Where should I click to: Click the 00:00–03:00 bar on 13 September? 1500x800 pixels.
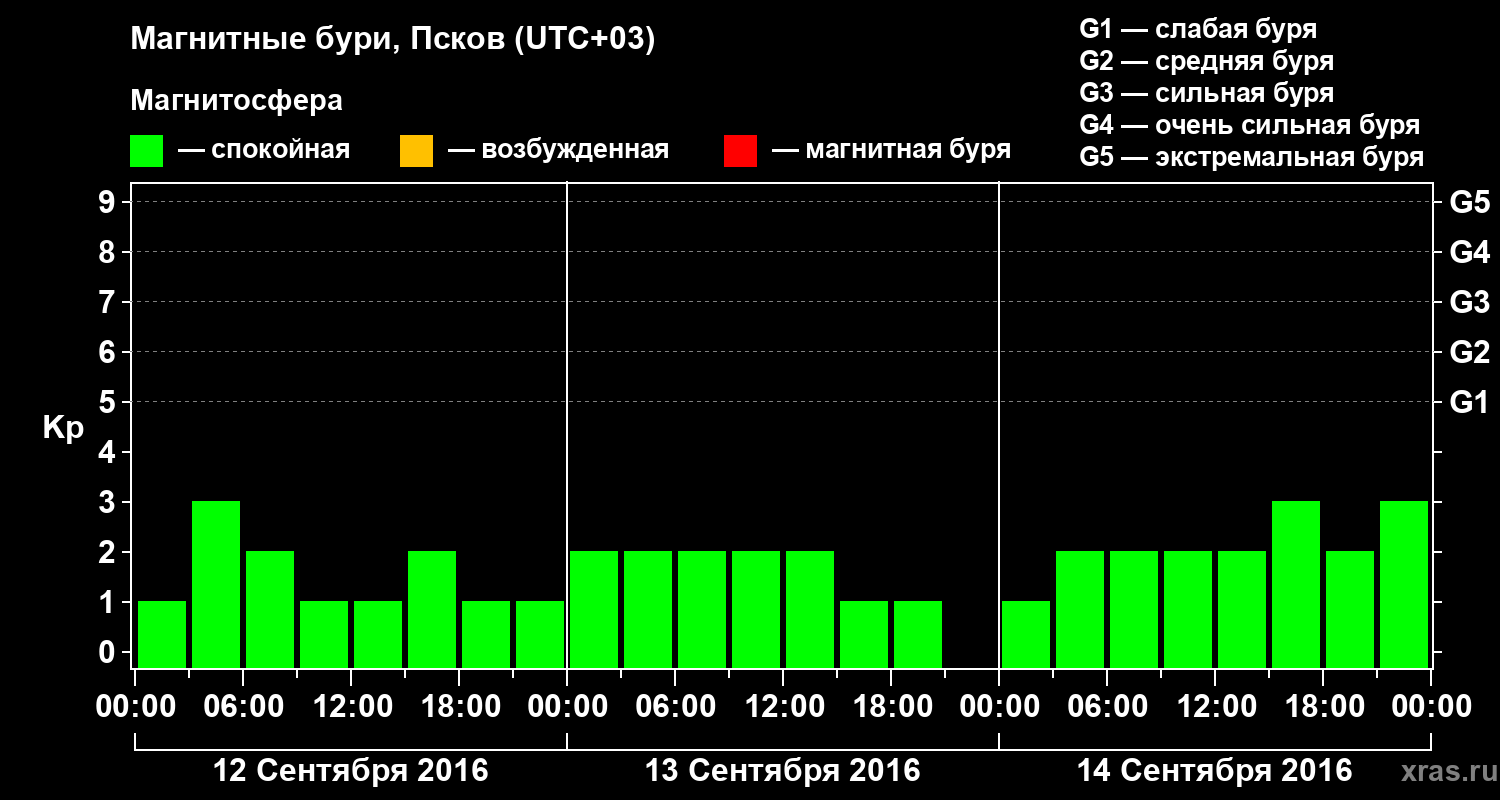(x=594, y=610)
